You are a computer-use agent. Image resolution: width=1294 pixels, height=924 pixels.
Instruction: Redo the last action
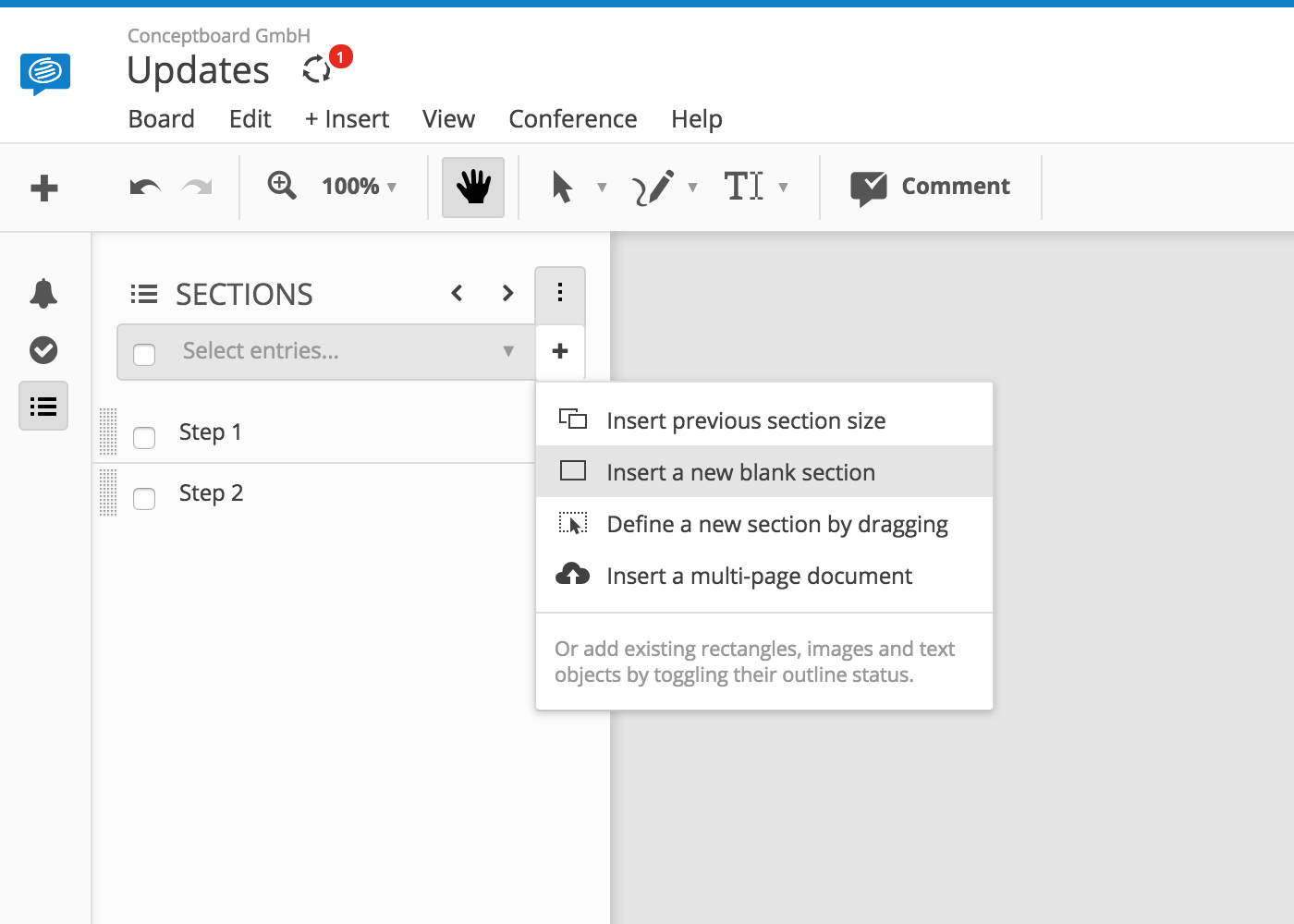coord(197,188)
